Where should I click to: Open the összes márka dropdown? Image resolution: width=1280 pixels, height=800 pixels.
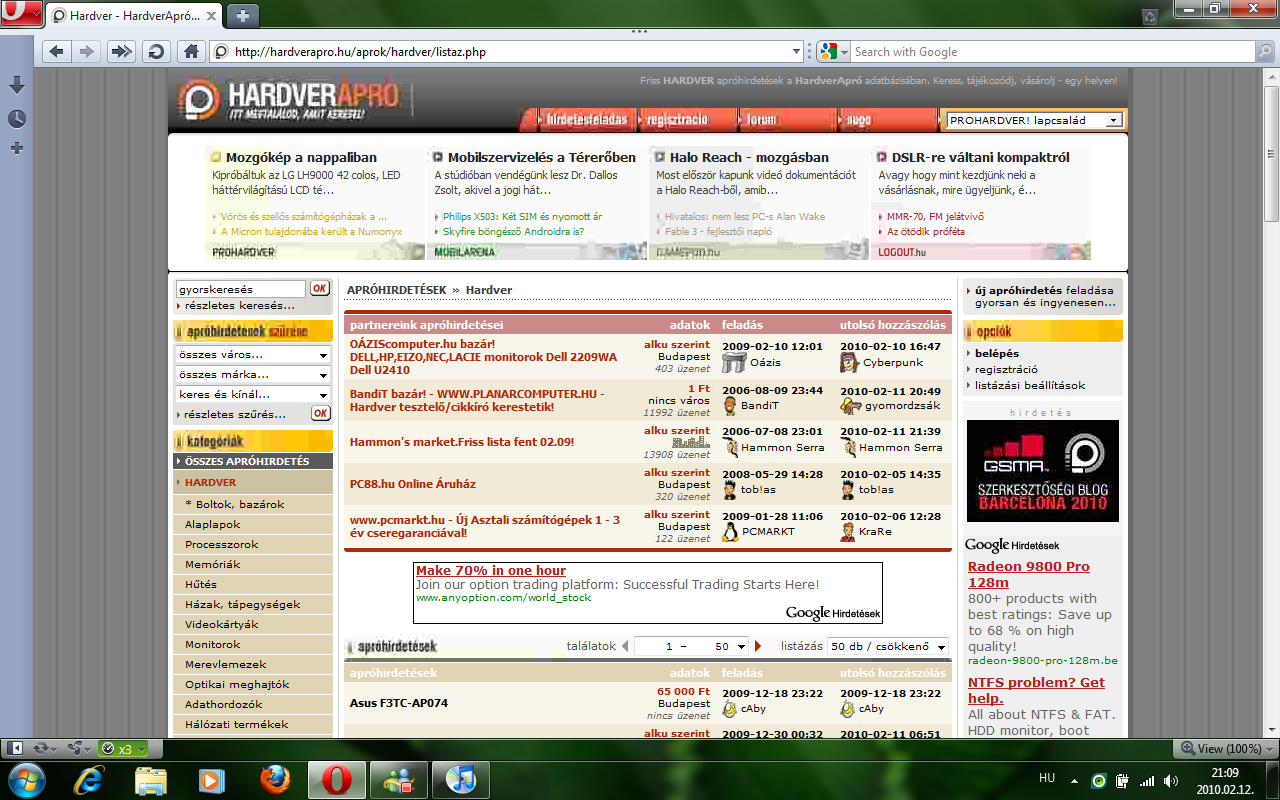253,375
